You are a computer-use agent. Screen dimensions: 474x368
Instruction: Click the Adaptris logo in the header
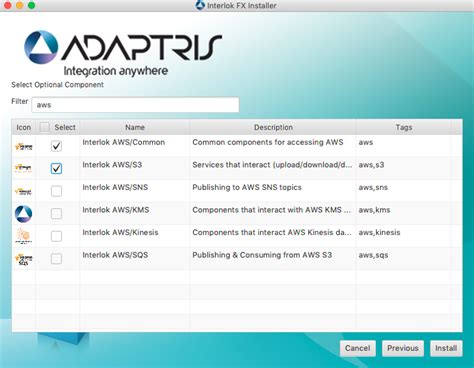pos(123,53)
